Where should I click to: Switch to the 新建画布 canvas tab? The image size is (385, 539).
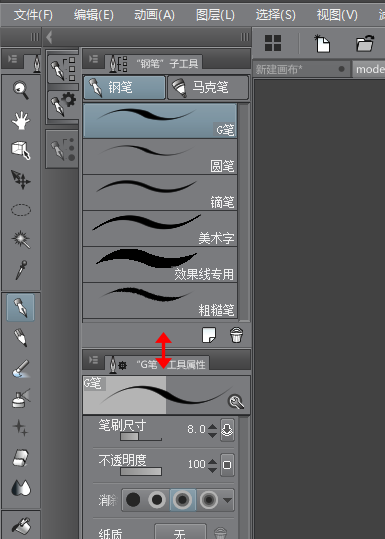(301, 69)
